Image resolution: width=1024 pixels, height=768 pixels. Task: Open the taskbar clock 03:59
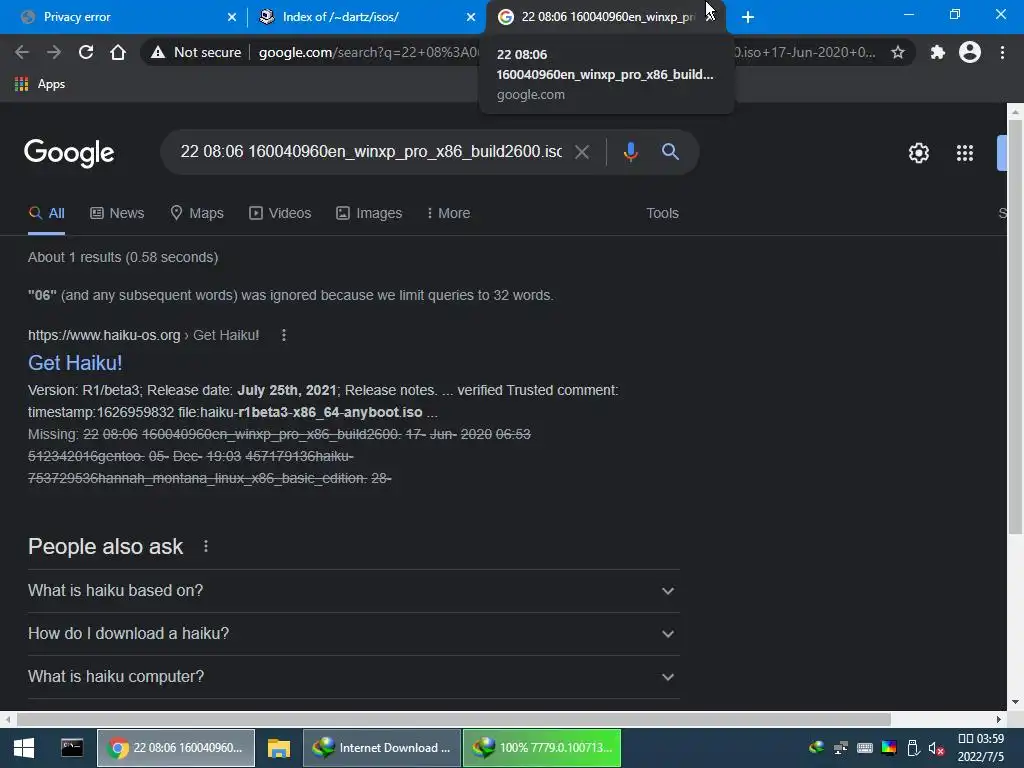click(981, 748)
